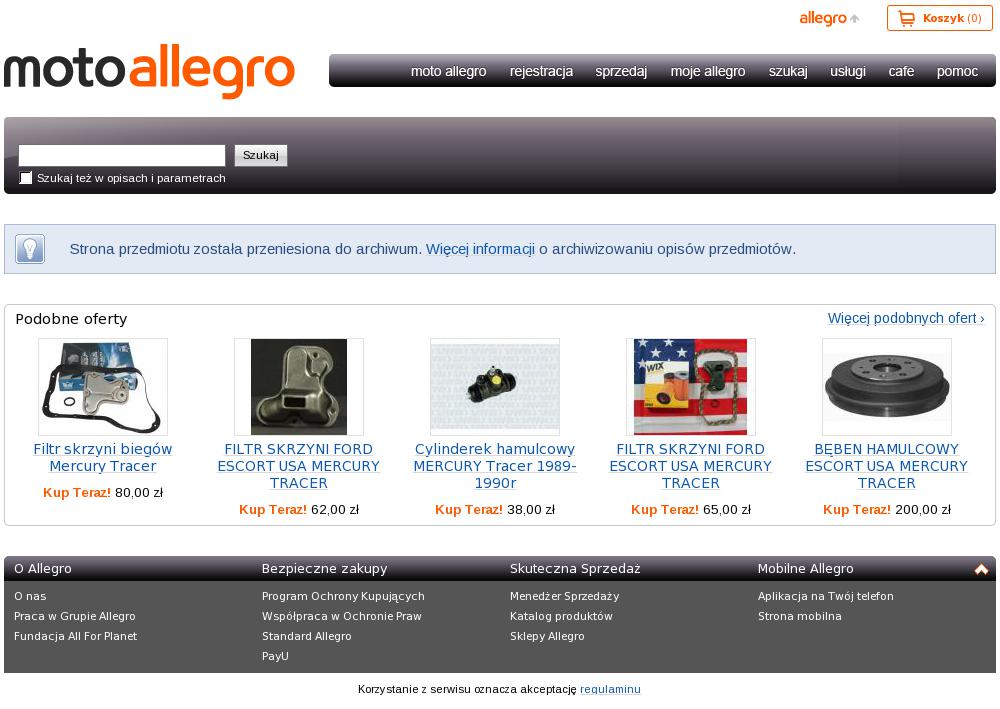Open BĘBEN HAMULCOWY ESCORT USA listing link
This screenshot has width=1000, height=709.
point(886,466)
